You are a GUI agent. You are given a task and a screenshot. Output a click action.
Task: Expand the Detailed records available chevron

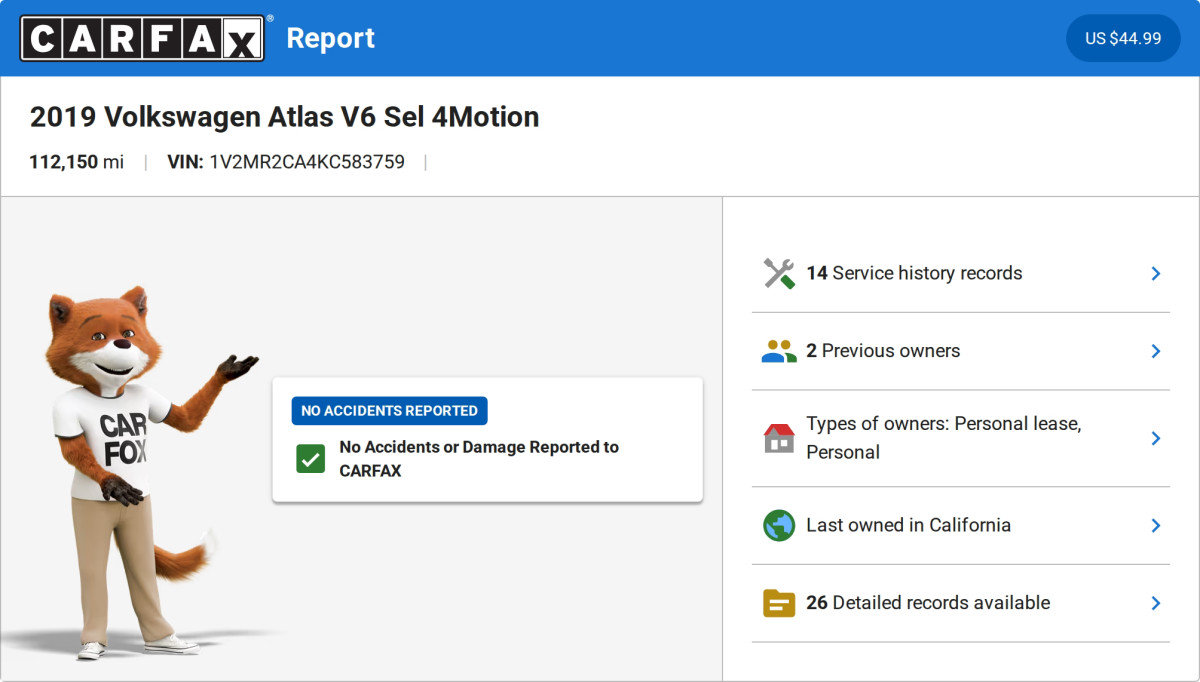pos(1155,603)
